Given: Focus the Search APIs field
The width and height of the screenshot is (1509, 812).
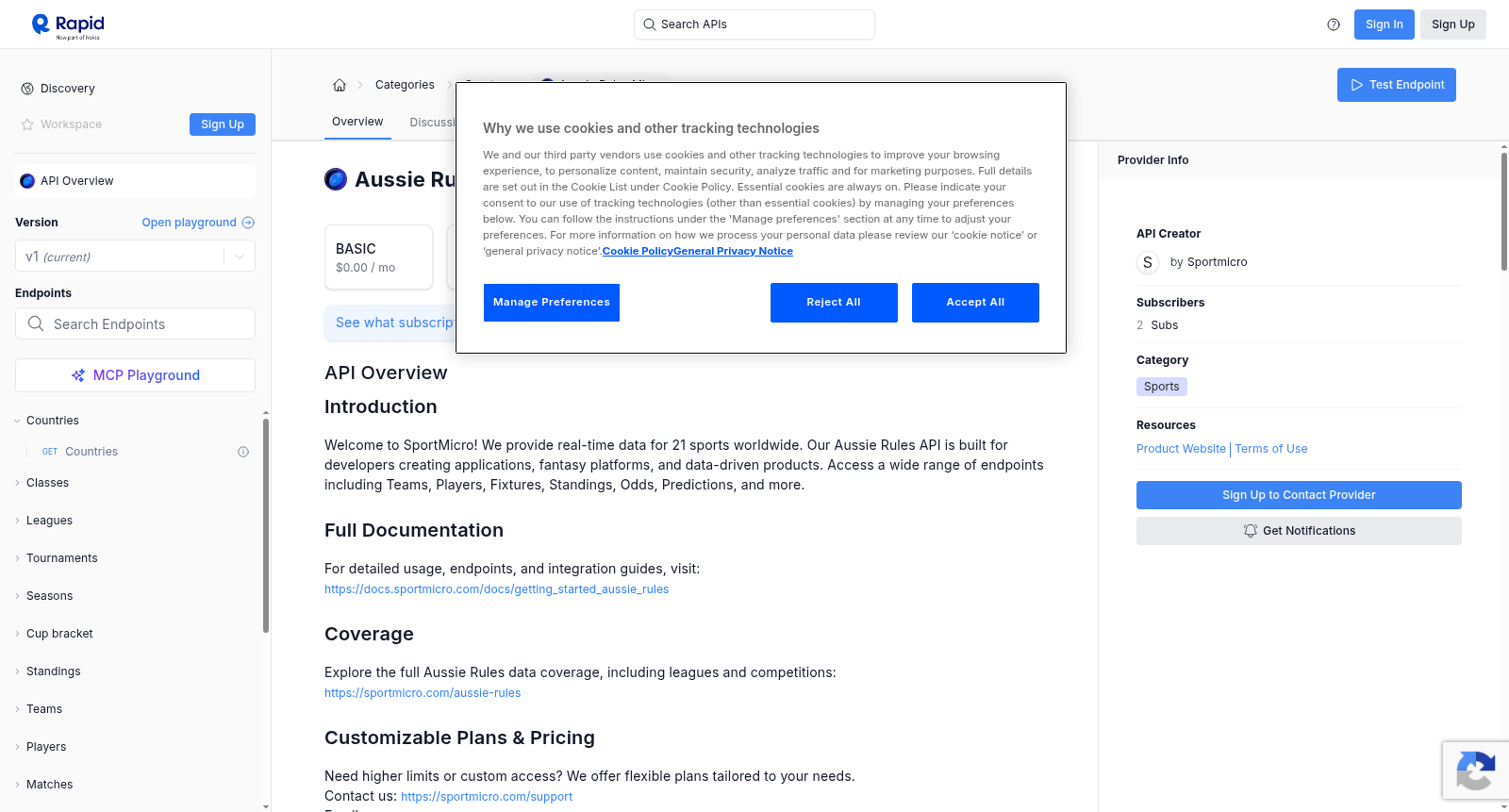Looking at the screenshot, I should pos(754,25).
